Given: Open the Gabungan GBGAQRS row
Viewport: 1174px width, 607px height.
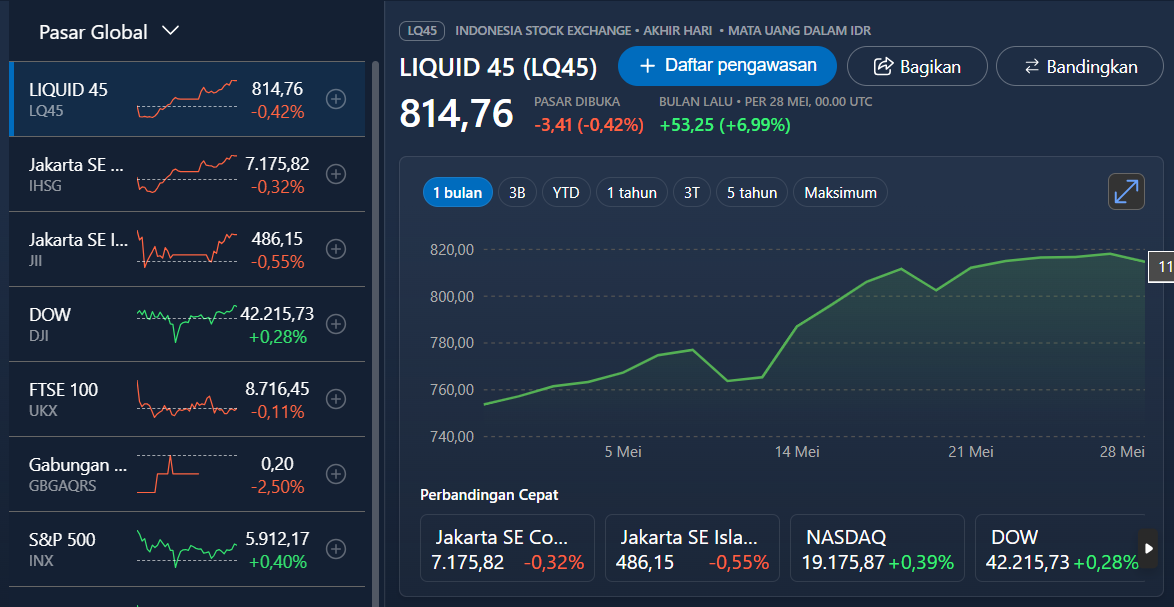Looking at the screenshot, I should coord(187,474).
